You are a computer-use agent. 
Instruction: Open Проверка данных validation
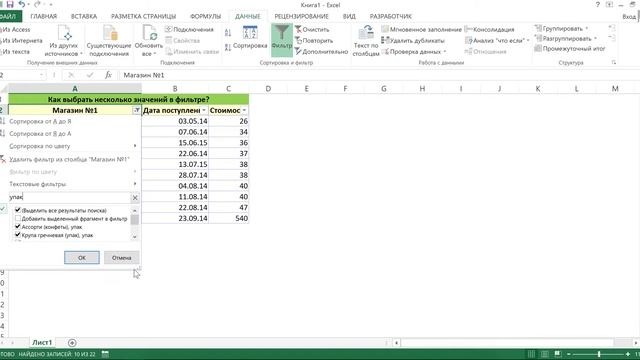(414, 51)
